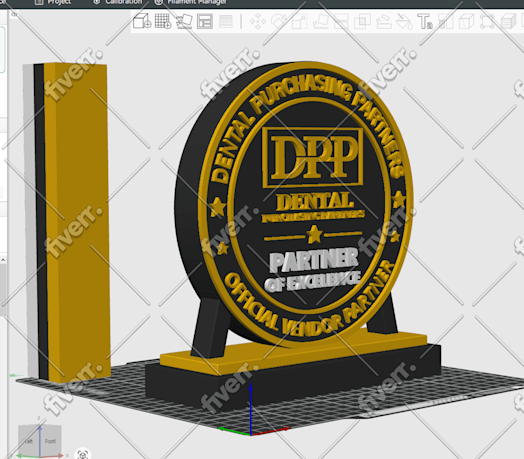Select the tall gold block model
524x459 pixels.
point(79,221)
